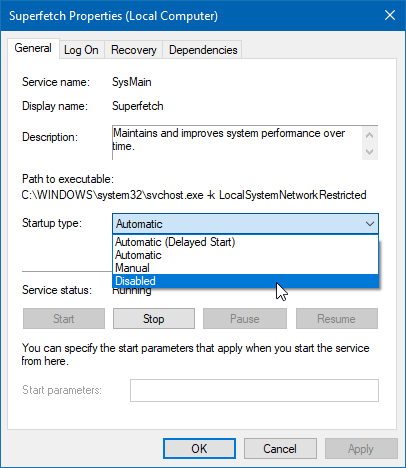The height and width of the screenshot is (468, 406).
Task: Select Automatic from startup type list
Action: click(x=245, y=255)
